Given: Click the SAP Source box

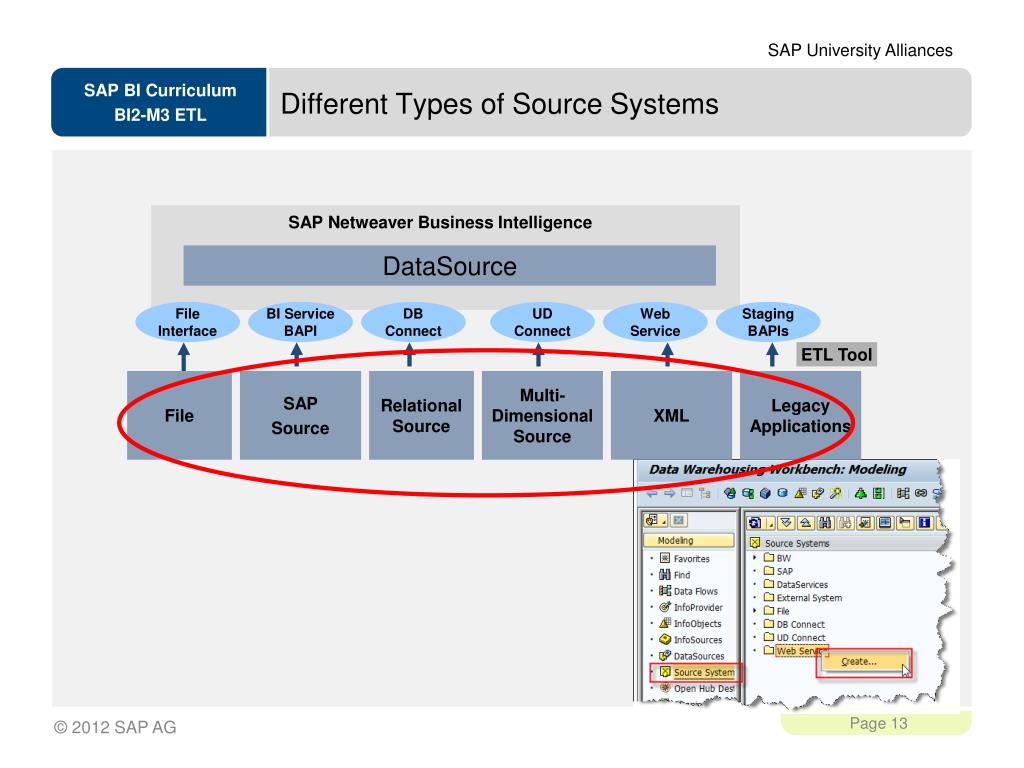Looking at the screenshot, I should tap(300, 415).
